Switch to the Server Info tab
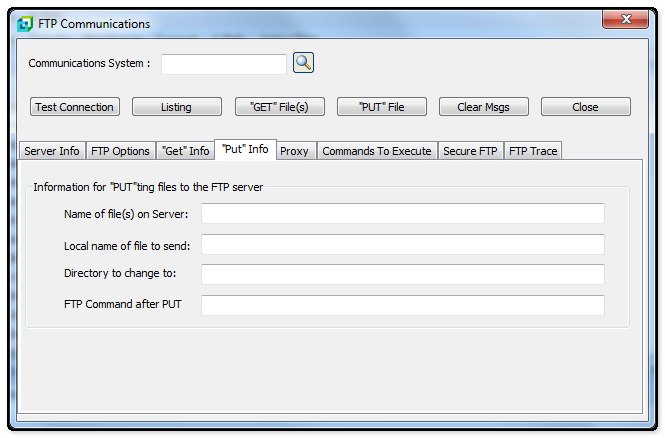This screenshot has width=665, height=438. pos(52,151)
